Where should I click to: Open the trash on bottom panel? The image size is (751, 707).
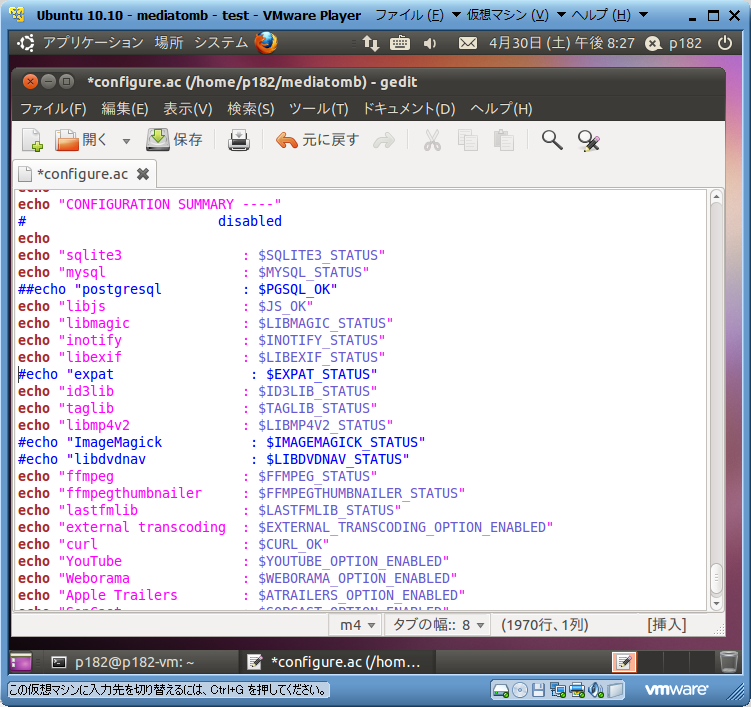pos(728,662)
